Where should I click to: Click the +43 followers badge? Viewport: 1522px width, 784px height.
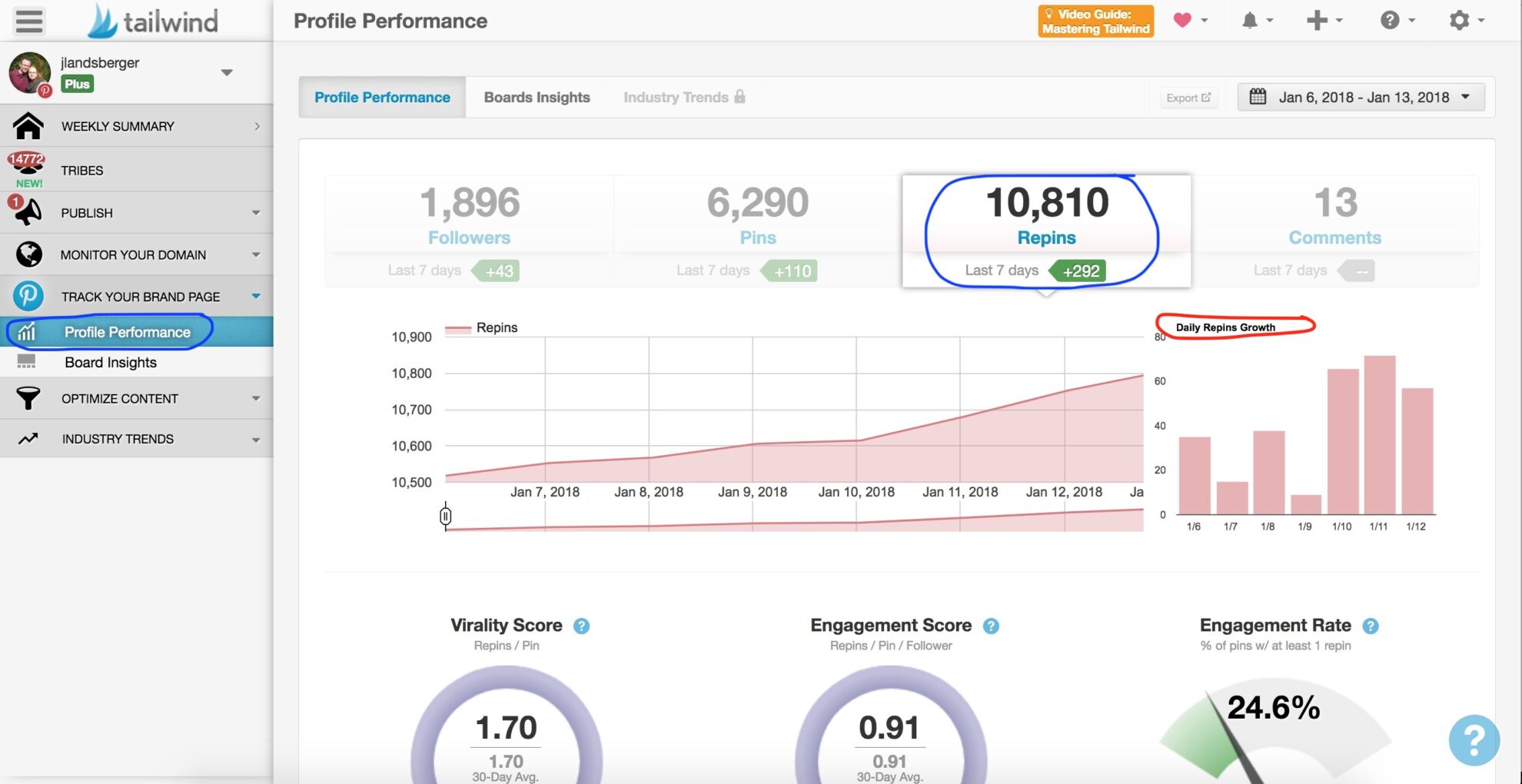click(x=496, y=271)
